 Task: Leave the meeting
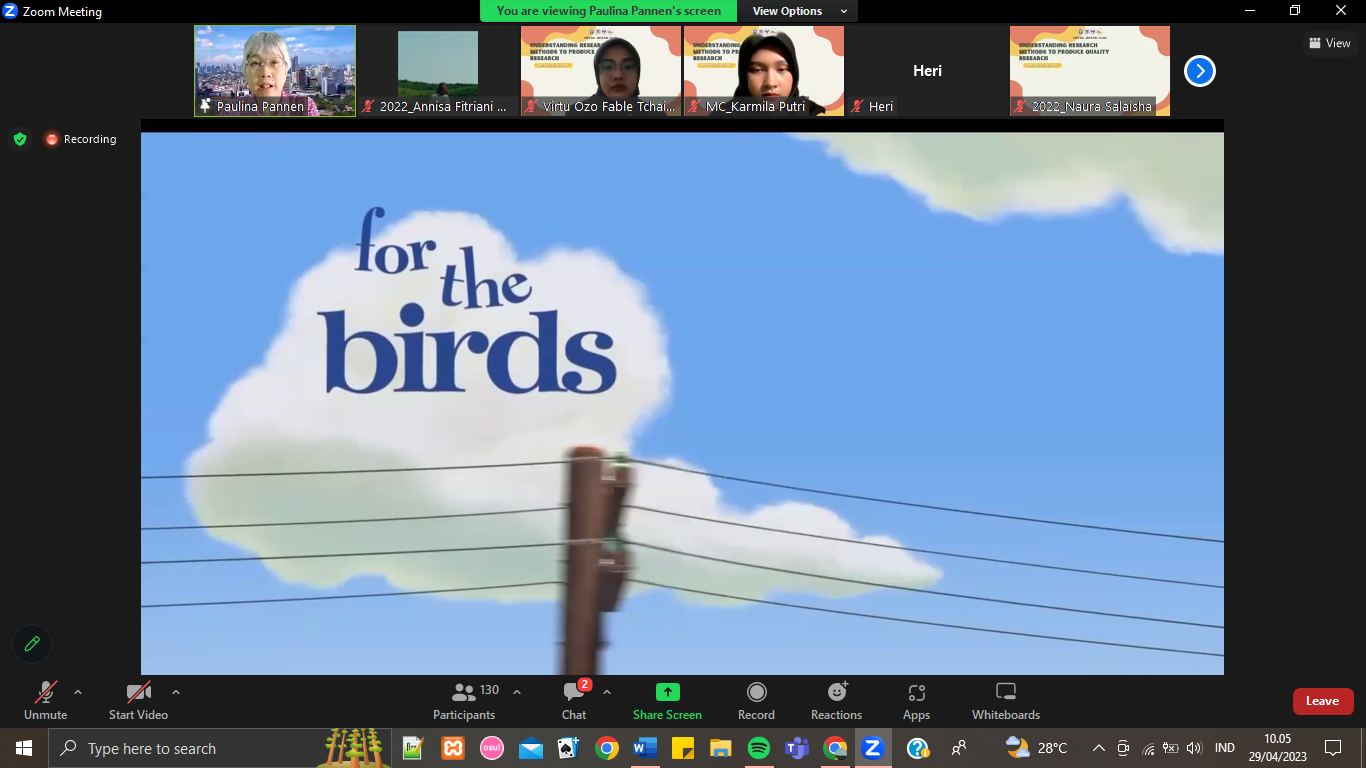pyautogui.click(x=1322, y=701)
